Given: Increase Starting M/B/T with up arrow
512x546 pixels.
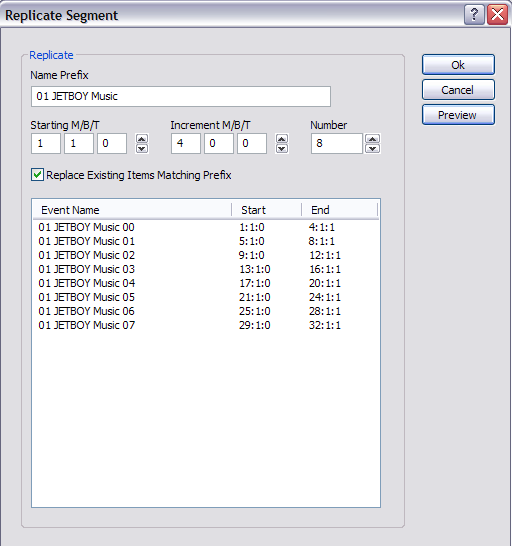Looking at the screenshot, I should 141,139.
